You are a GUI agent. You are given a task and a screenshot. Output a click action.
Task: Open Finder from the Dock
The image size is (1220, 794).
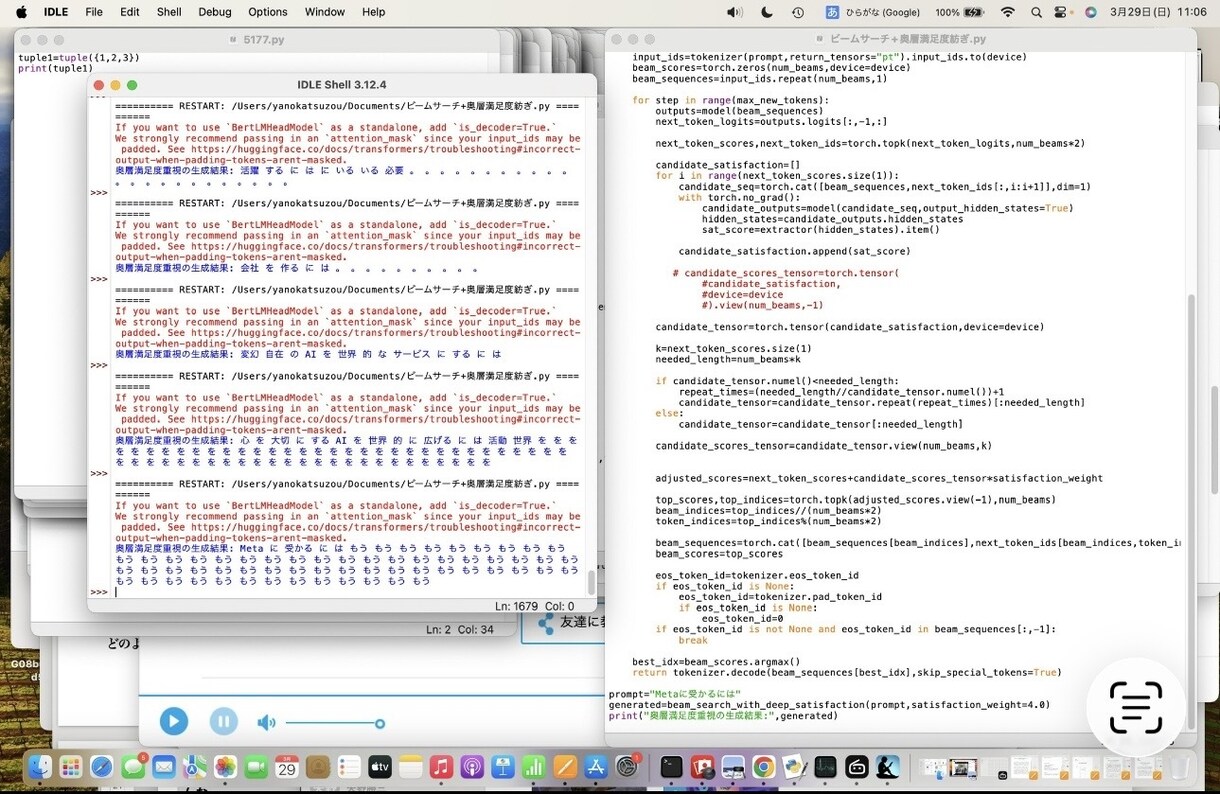(x=40, y=767)
